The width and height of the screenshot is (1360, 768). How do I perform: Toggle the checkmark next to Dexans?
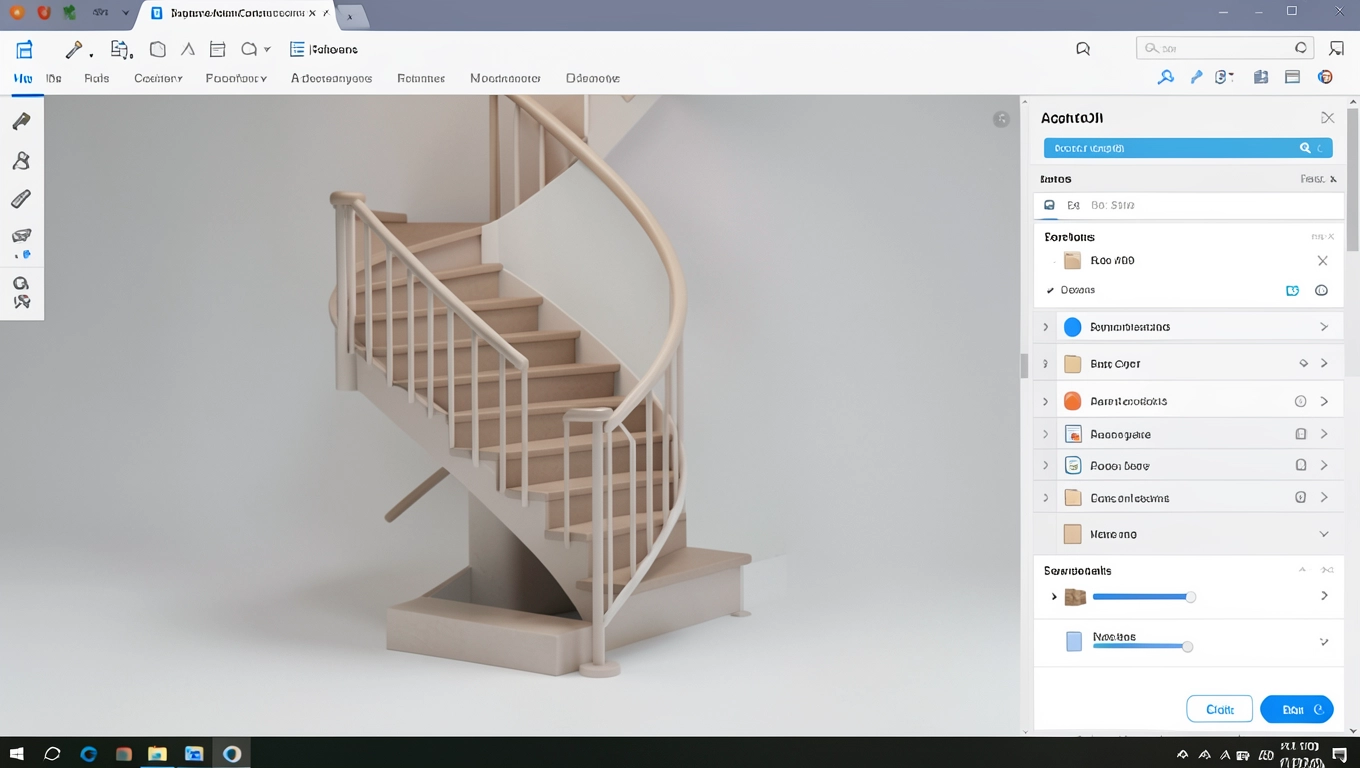pyautogui.click(x=1050, y=290)
